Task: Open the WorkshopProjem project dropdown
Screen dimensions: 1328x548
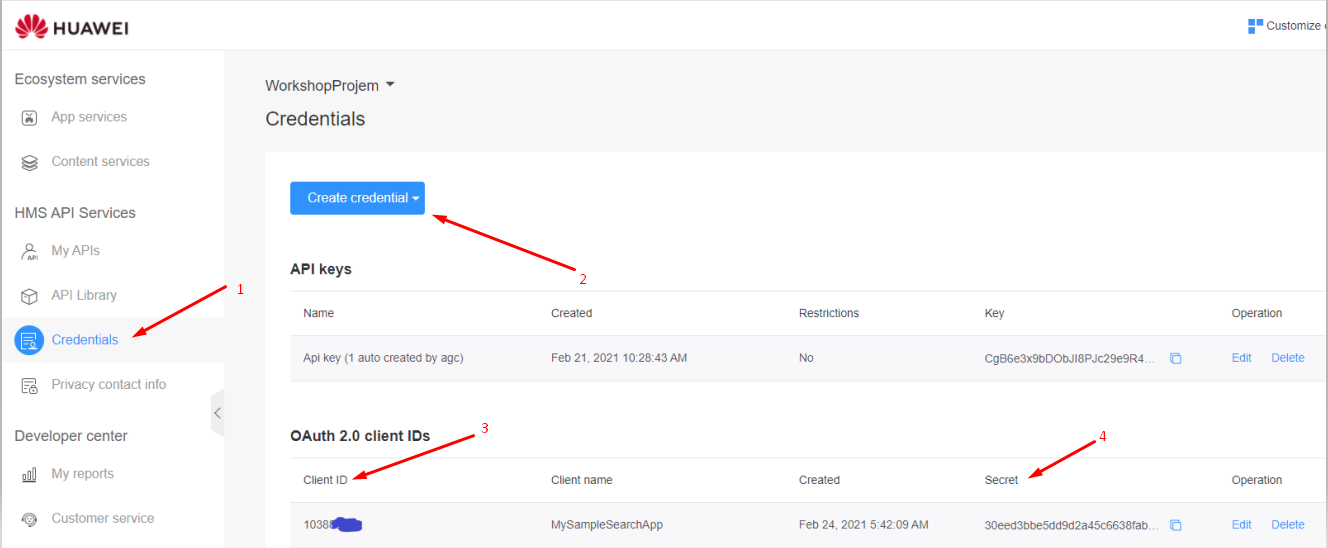Action: pyautogui.click(x=330, y=86)
